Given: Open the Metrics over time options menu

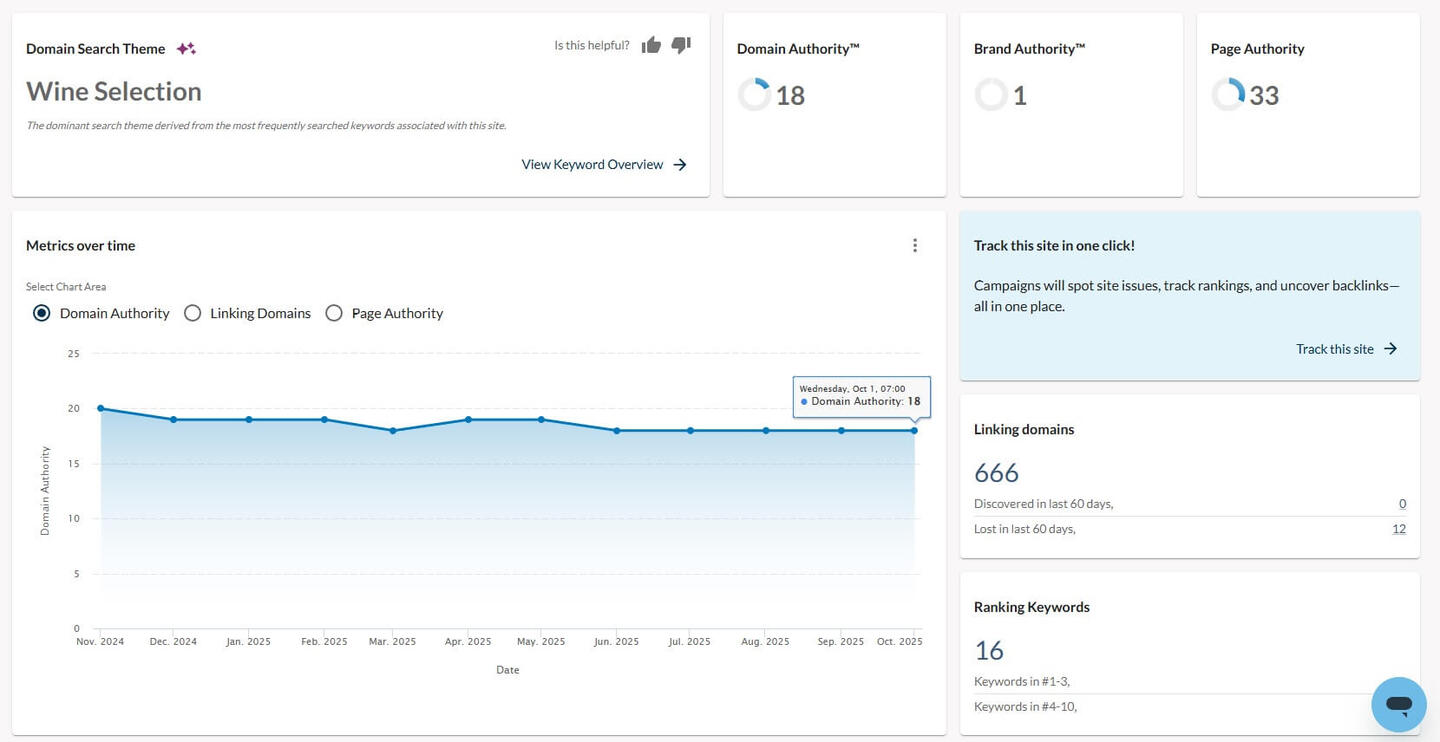Looking at the screenshot, I should (x=914, y=246).
